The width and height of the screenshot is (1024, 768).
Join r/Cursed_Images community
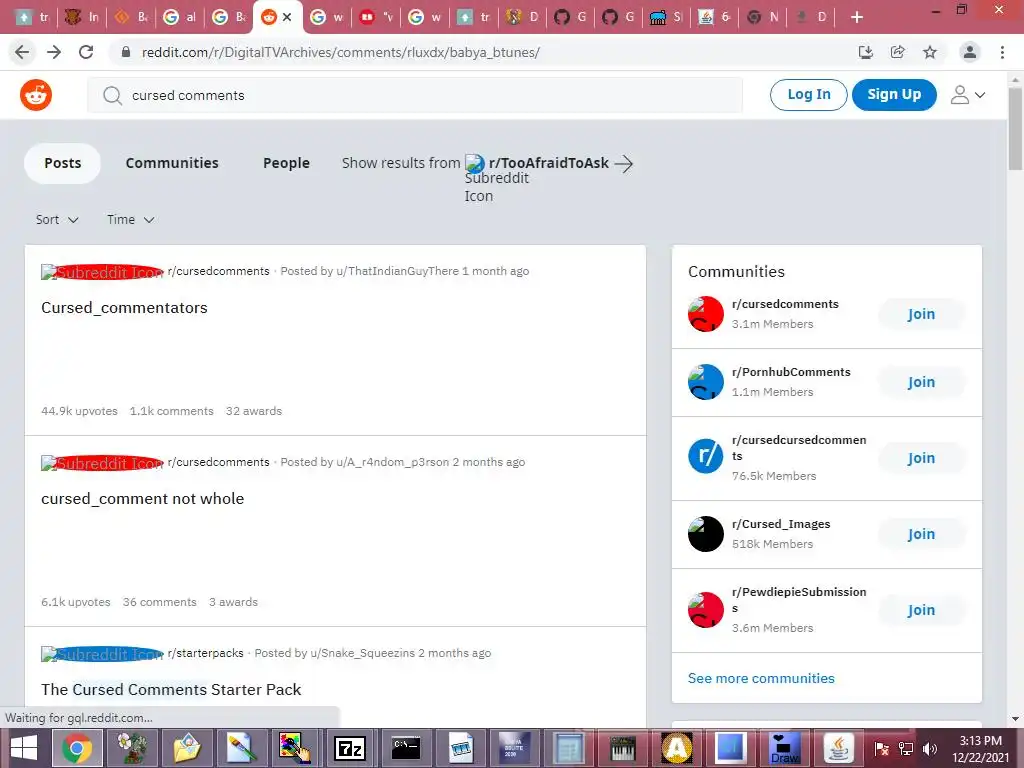click(921, 534)
